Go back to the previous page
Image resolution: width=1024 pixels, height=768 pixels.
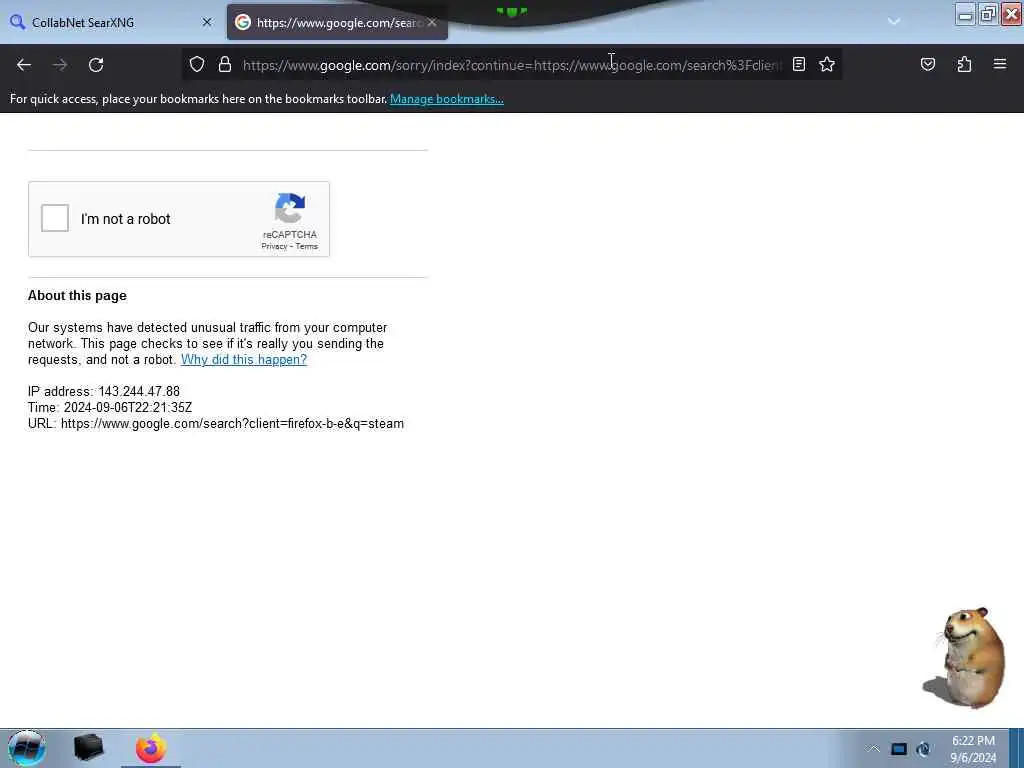tap(24, 65)
